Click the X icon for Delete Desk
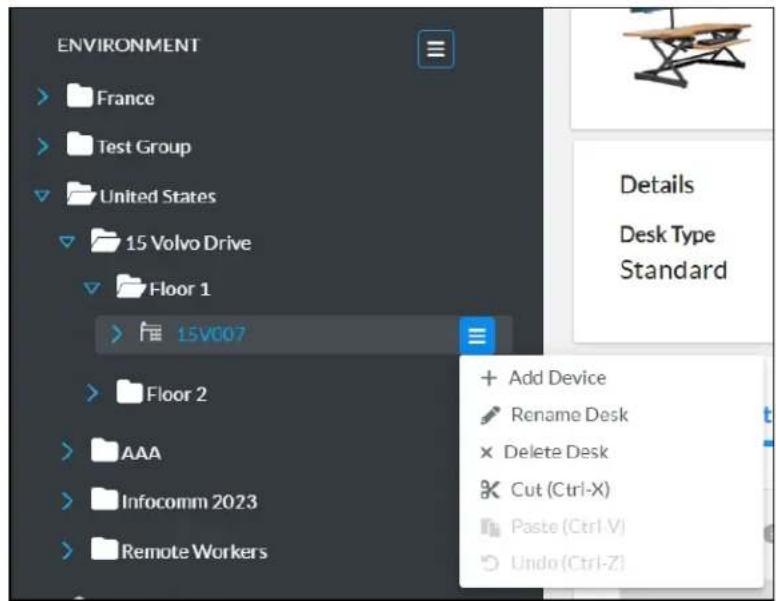The image size is (776, 601). point(486,452)
